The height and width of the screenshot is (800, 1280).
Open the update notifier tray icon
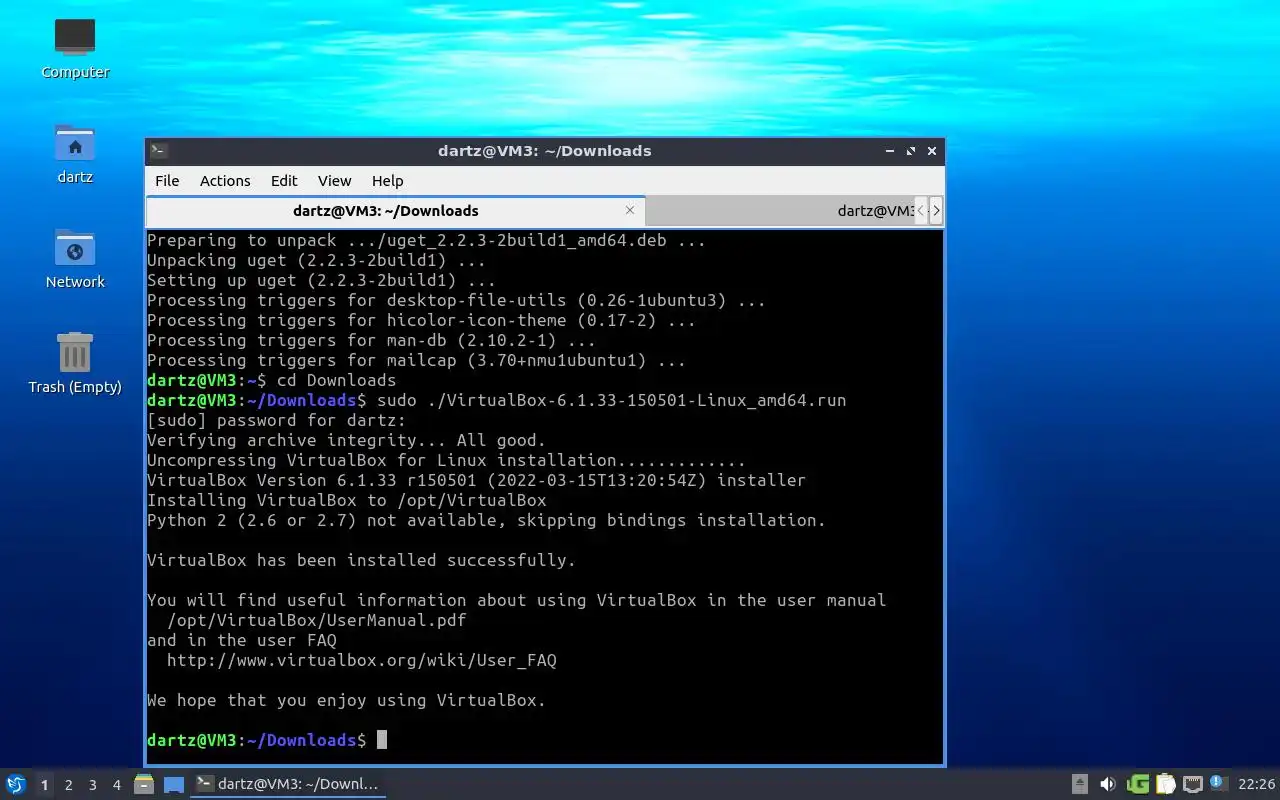point(1218,784)
